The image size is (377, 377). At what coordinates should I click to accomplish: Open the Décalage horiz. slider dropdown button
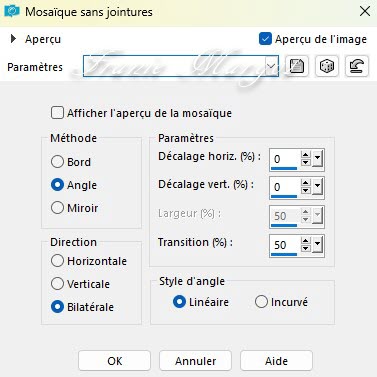pos(317,159)
